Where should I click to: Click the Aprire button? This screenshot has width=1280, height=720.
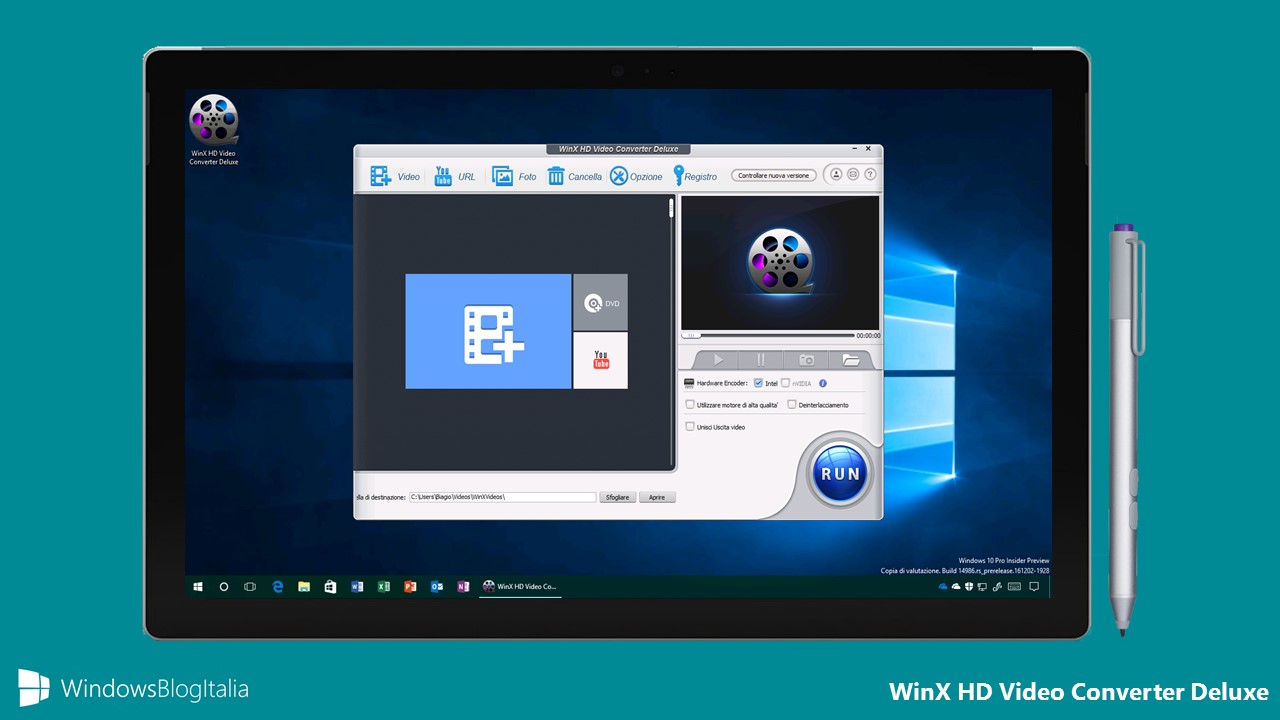(657, 497)
